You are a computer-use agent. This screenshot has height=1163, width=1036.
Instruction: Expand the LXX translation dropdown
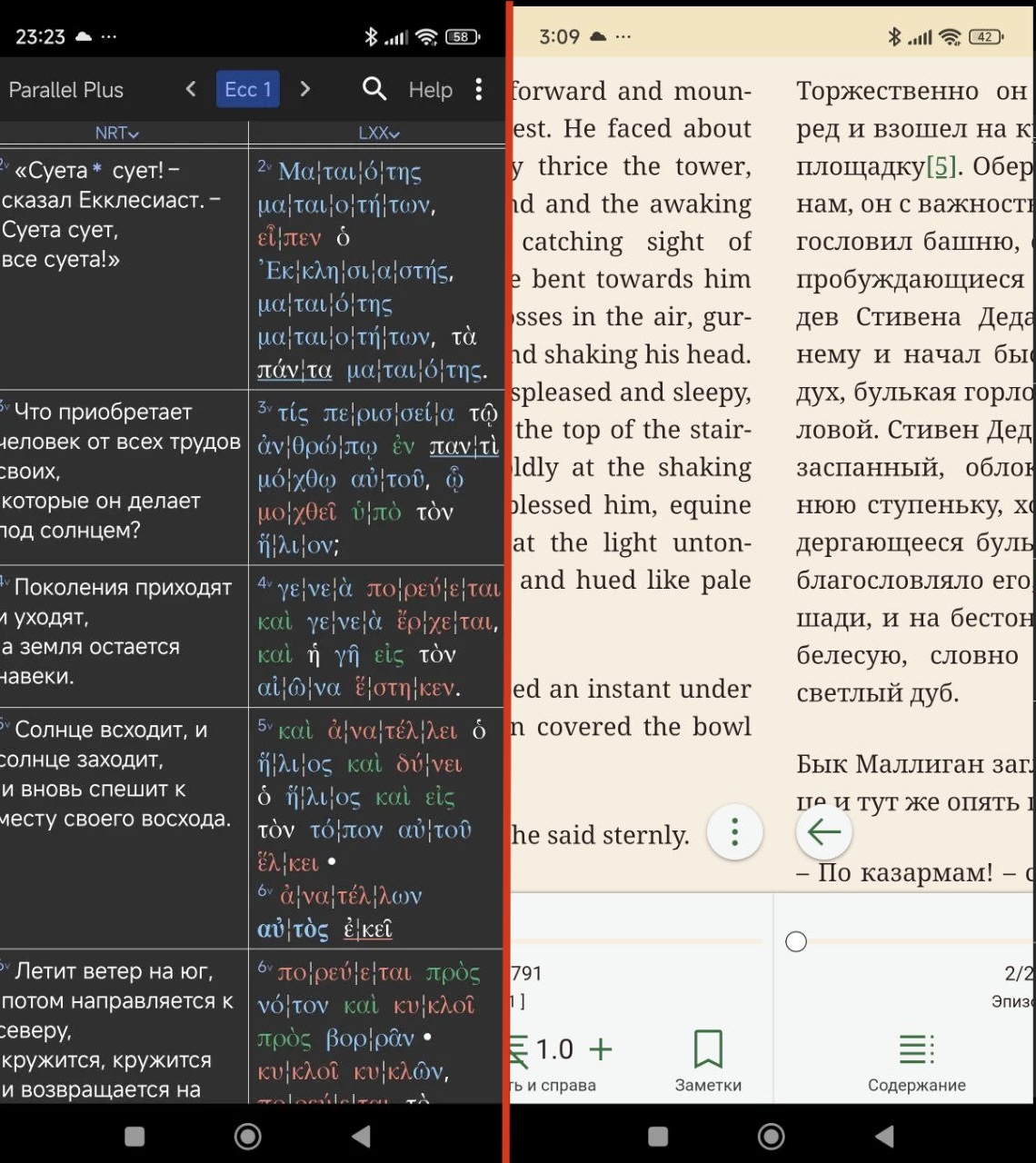(x=378, y=134)
